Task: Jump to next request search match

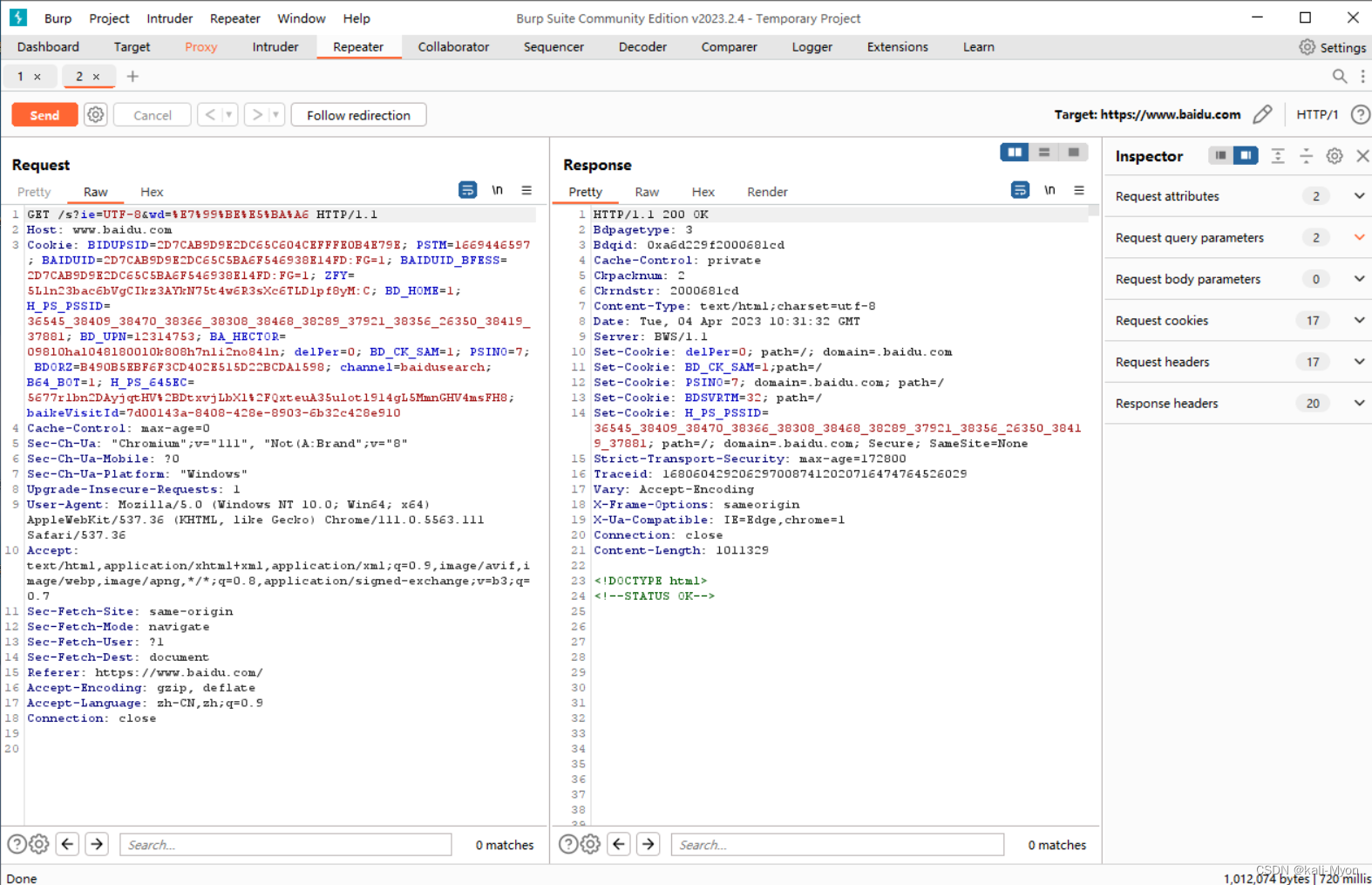Action: click(98, 844)
